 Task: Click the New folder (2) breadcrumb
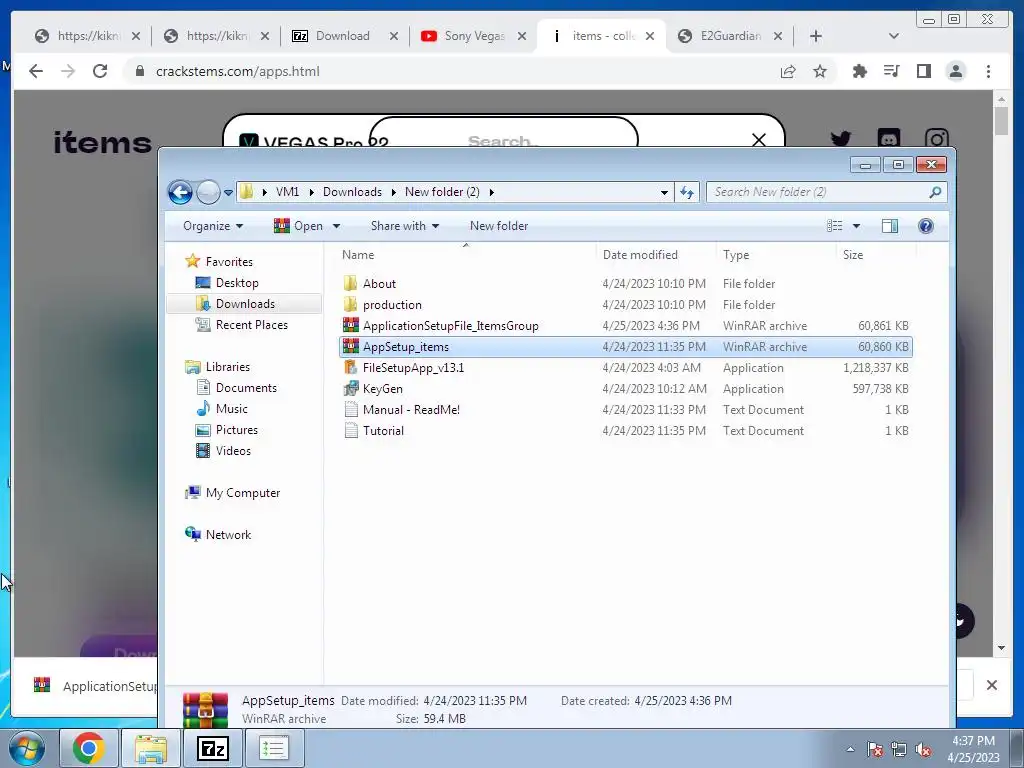(442, 192)
